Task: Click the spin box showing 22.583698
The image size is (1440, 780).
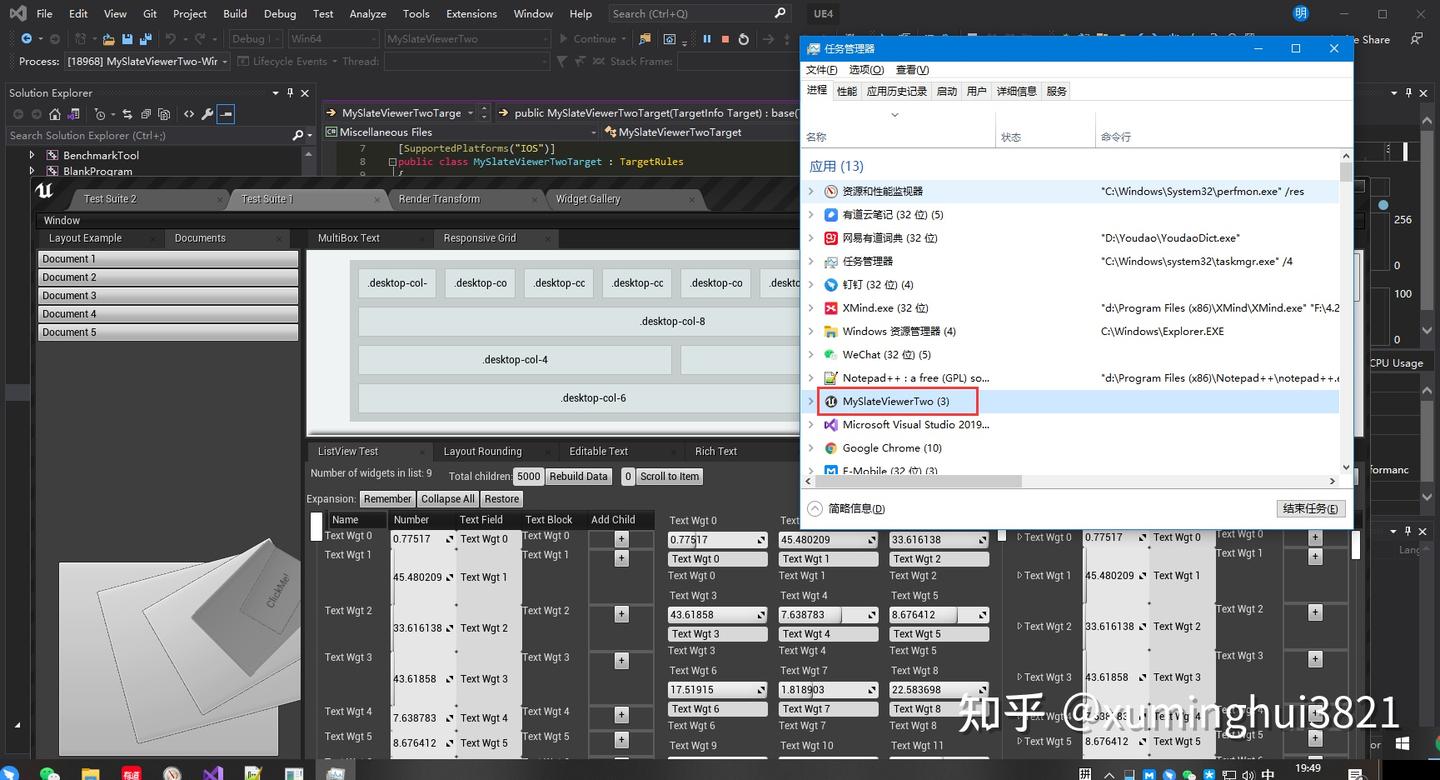Action: 938,690
